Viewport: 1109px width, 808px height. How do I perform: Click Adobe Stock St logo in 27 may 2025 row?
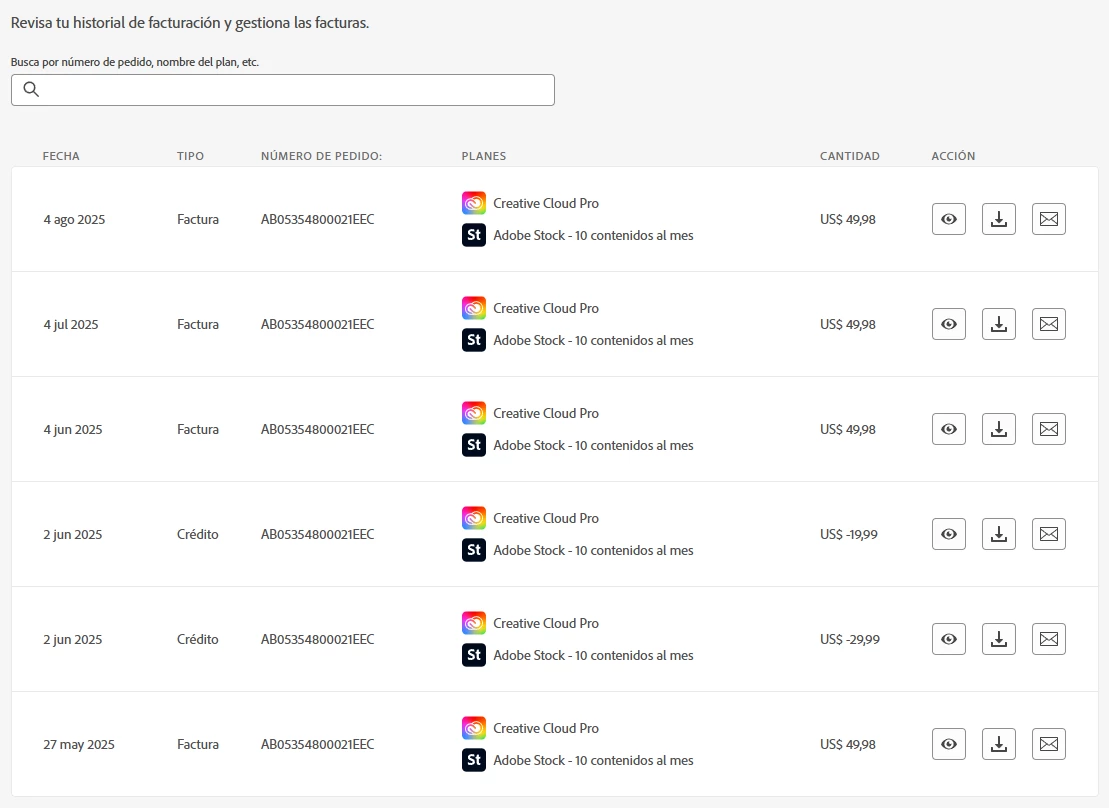(474, 760)
